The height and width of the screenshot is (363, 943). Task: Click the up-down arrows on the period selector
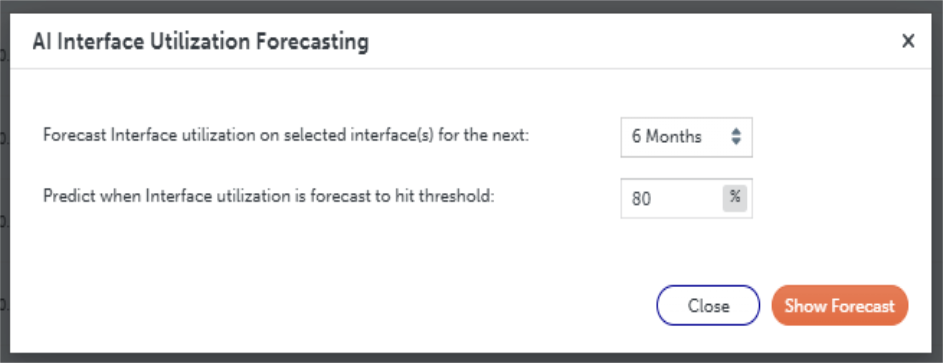point(736,137)
